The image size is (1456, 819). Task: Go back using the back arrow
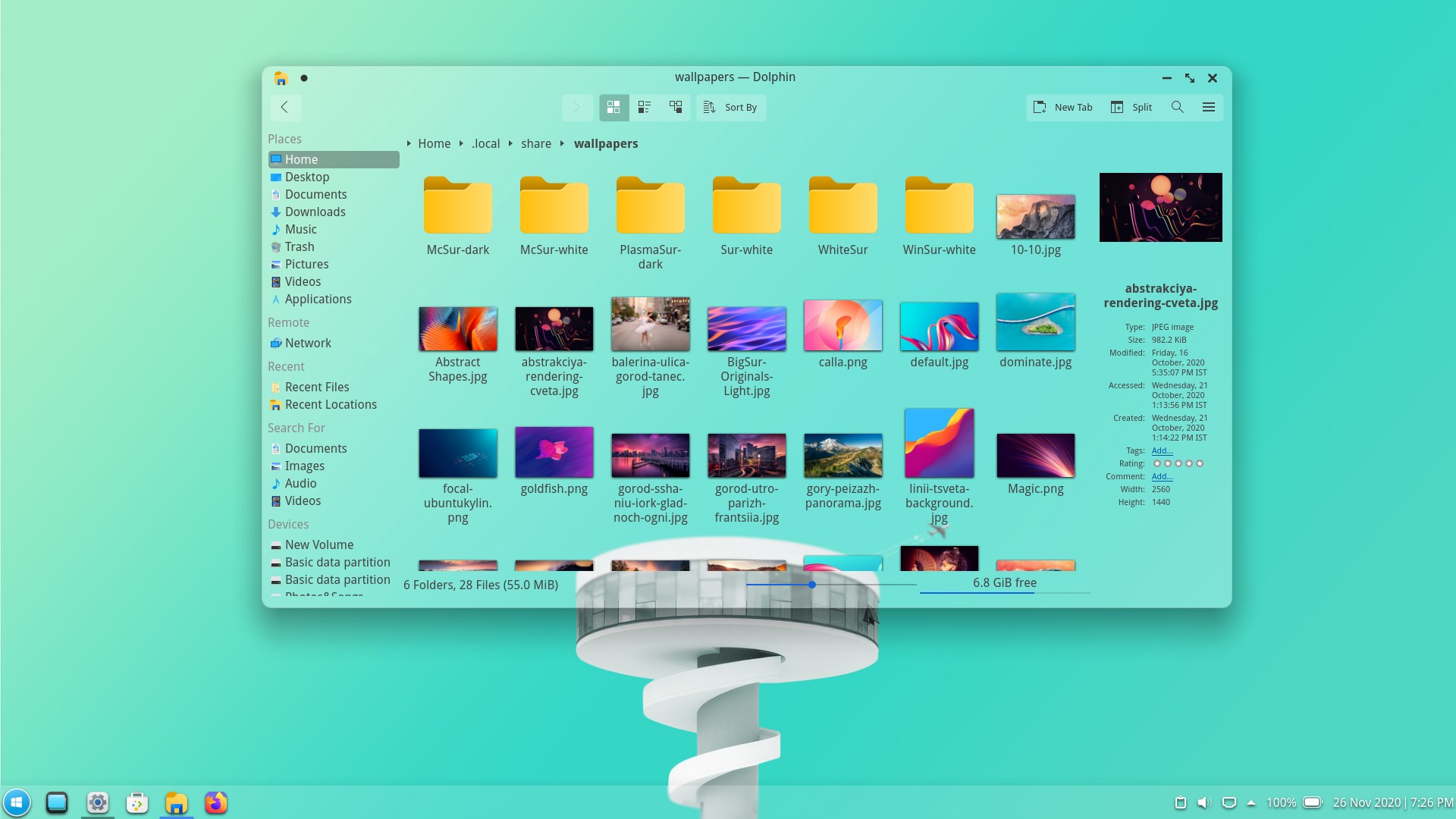point(285,107)
